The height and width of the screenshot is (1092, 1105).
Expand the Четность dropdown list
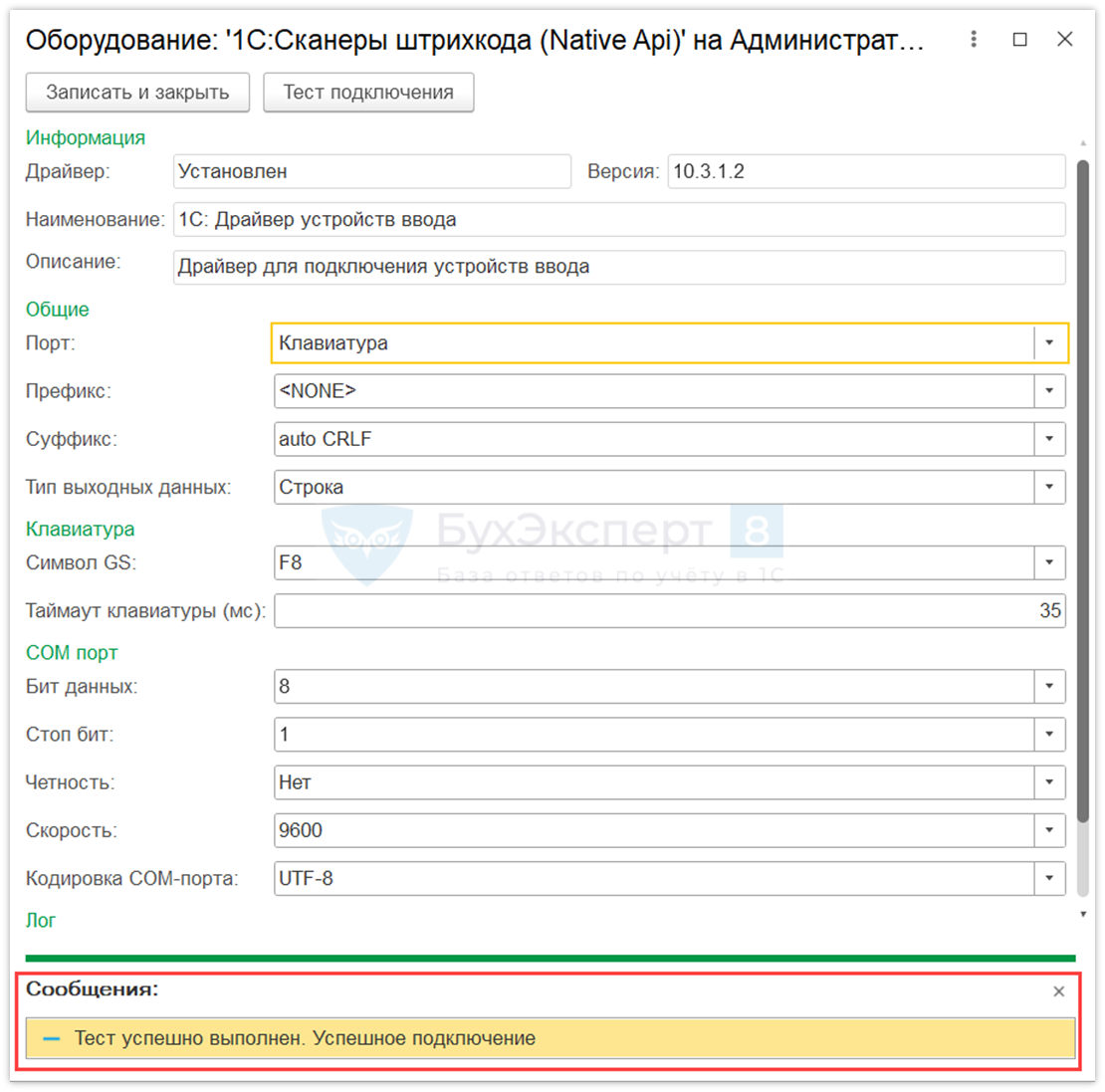[1049, 782]
